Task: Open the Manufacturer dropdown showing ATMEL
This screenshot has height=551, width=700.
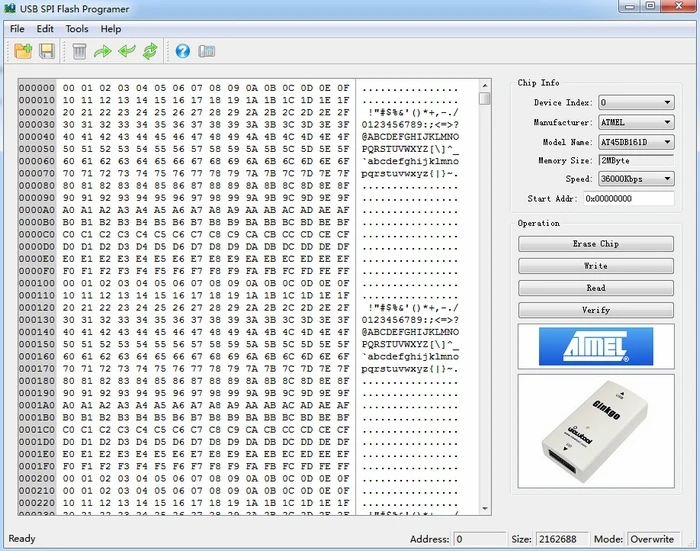Action: pos(636,122)
